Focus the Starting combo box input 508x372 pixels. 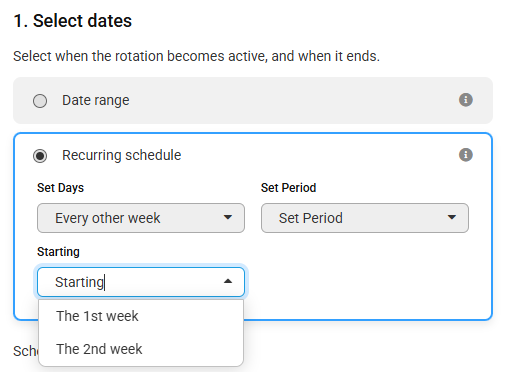[x=141, y=282]
